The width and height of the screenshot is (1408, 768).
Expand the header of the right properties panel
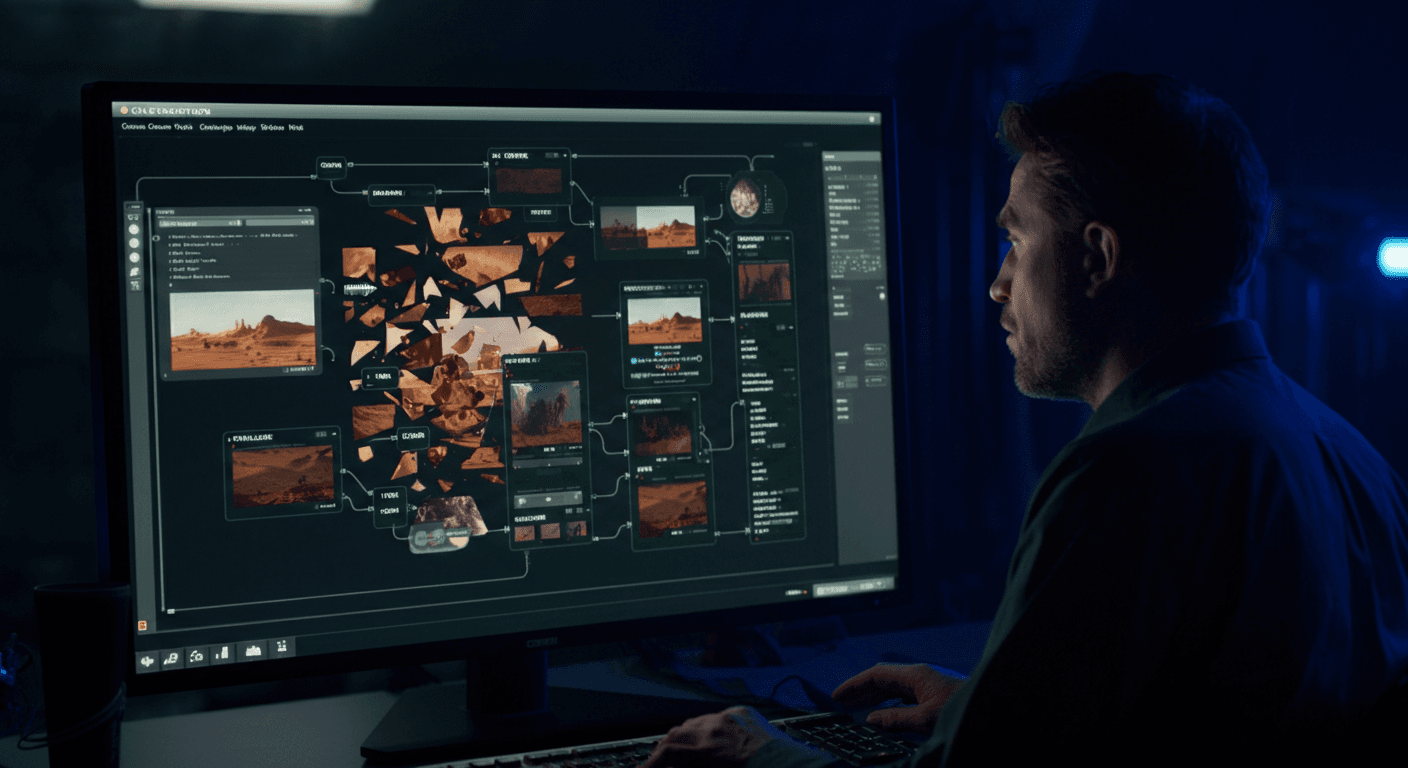852,156
